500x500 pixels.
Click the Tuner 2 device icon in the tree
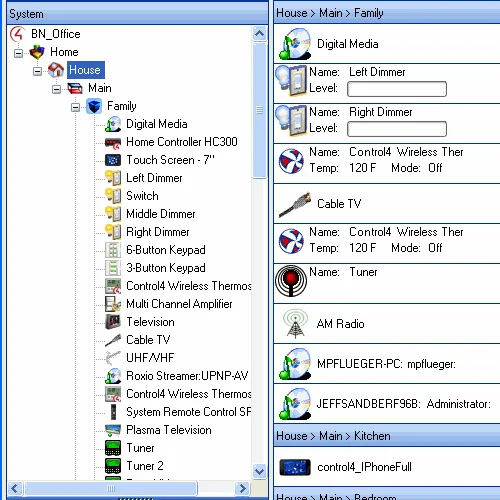coord(113,466)
